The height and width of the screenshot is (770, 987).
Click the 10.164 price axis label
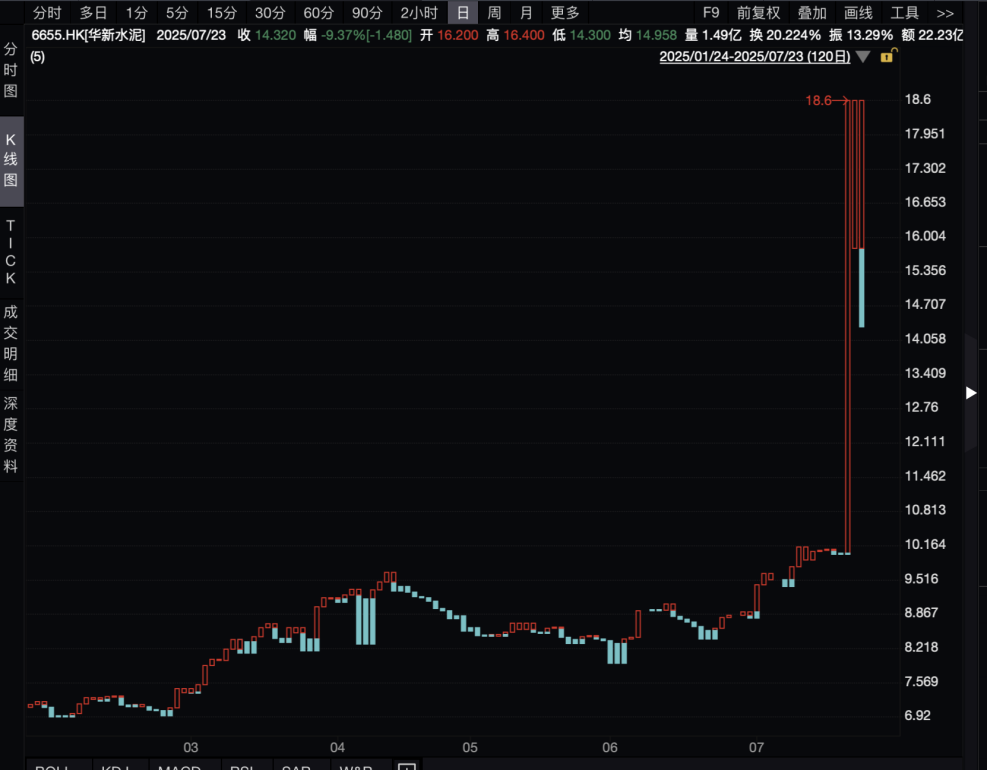point(925,544)
